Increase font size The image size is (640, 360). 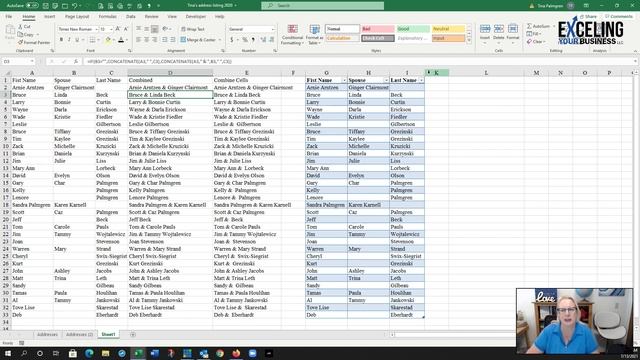118,29
